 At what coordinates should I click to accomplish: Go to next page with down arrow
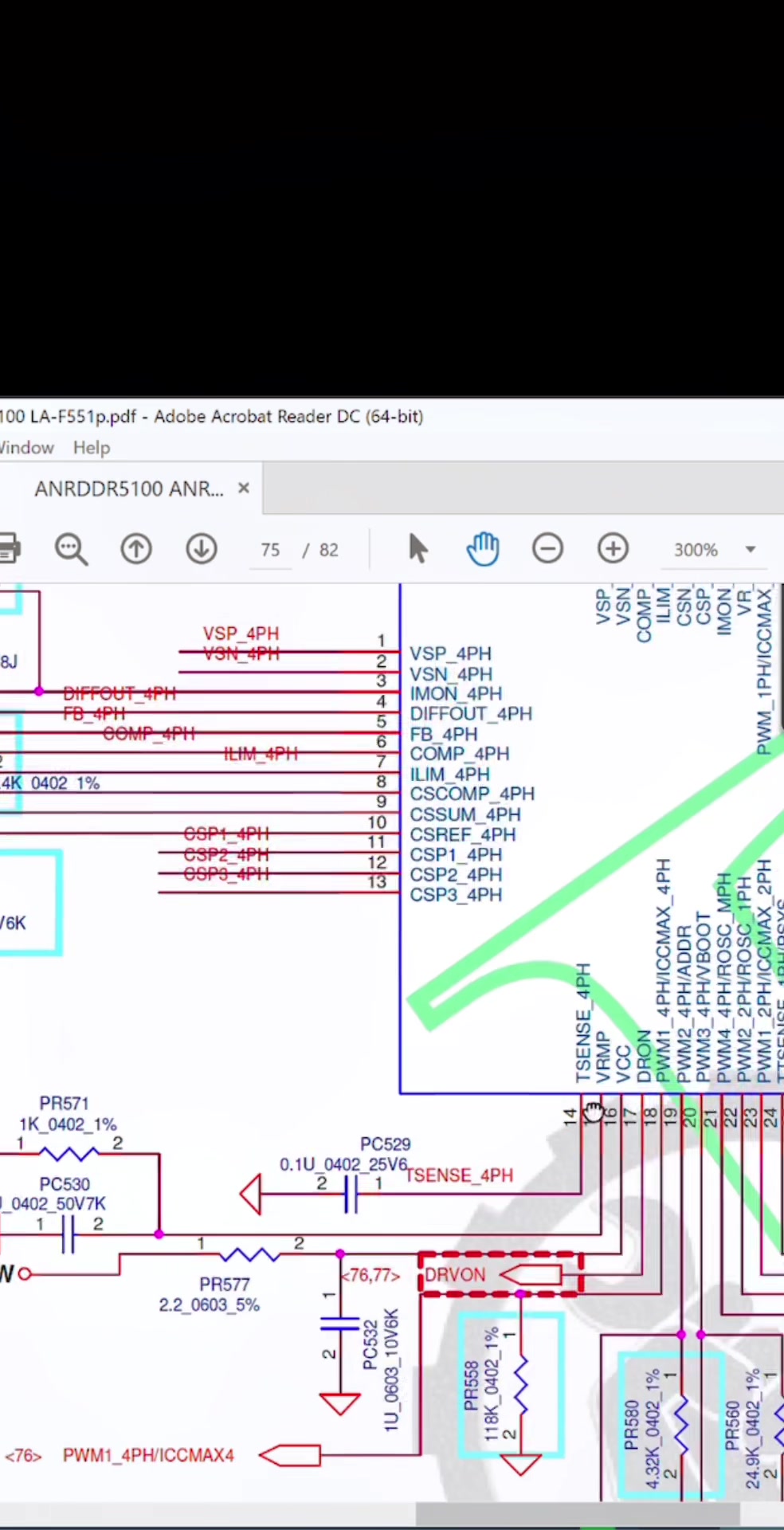[202, 549]
